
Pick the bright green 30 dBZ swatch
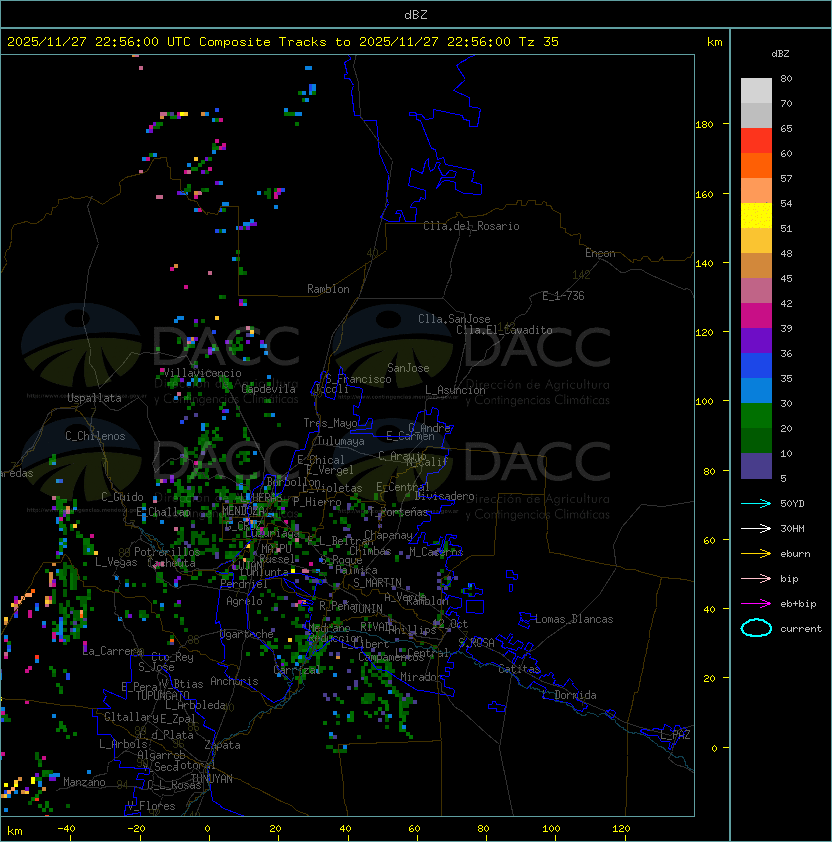click(x=756, y=416)
